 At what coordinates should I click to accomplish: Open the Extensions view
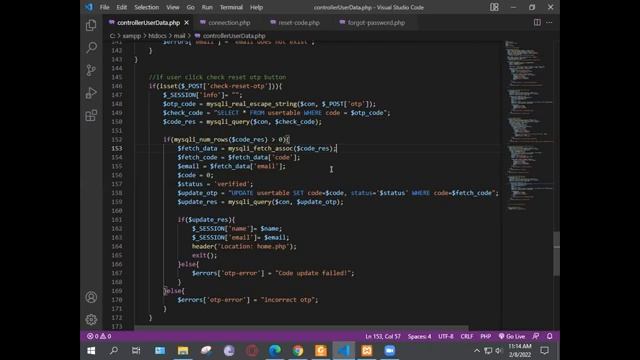91,116
